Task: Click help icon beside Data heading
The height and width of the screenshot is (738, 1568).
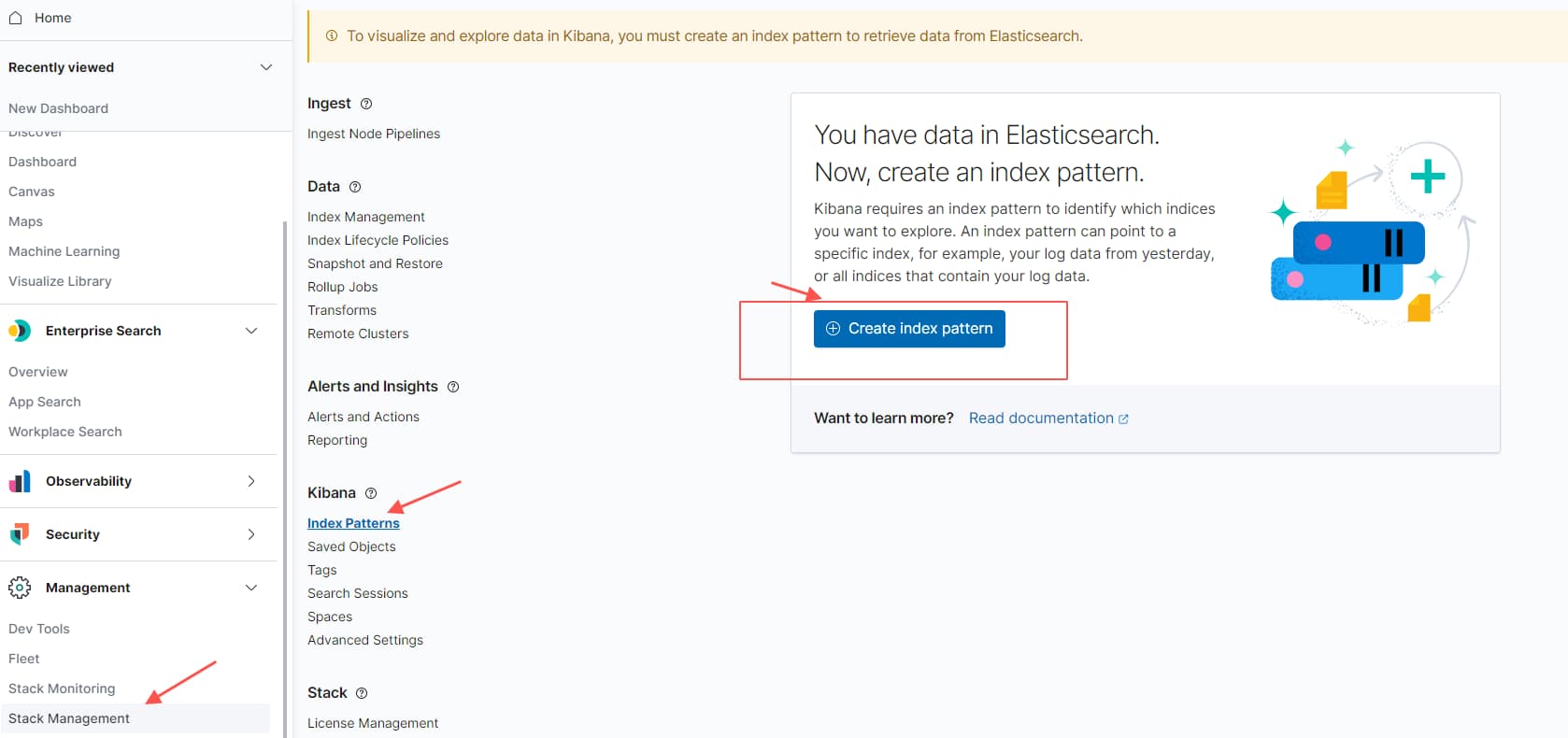Action: [x=355, y=187]
